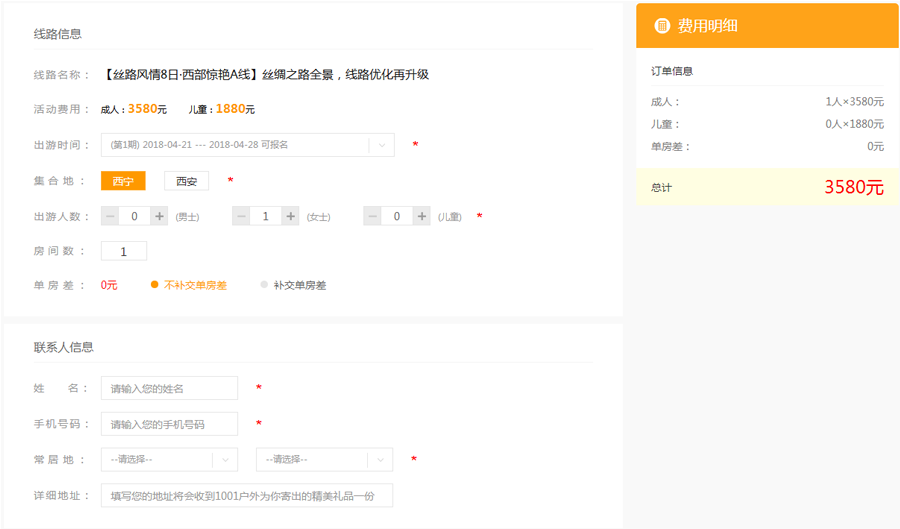
Task: Click the 联系人信息 section heading
Action: (64, 347)
